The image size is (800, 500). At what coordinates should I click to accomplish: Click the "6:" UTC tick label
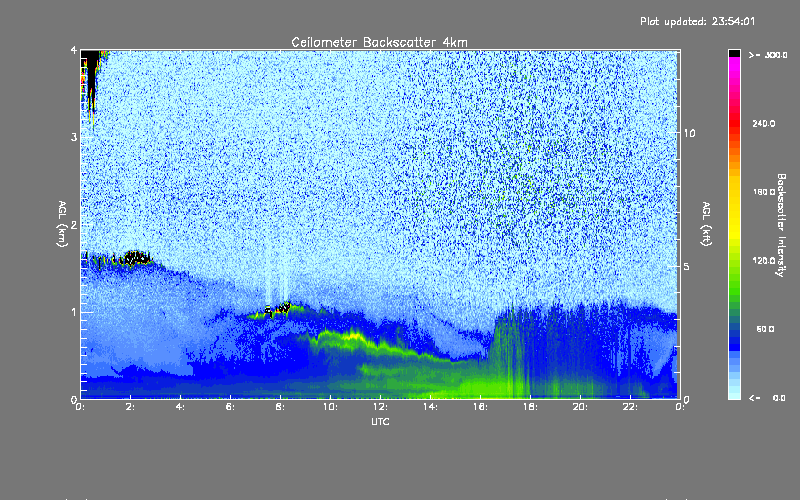pyautogui.click(x=230, y=407)
